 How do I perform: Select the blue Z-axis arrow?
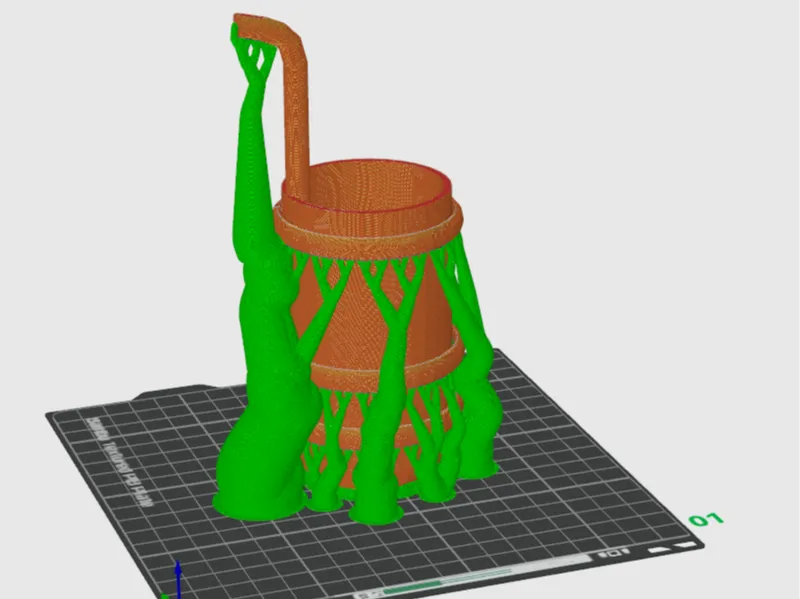(178, 579)
